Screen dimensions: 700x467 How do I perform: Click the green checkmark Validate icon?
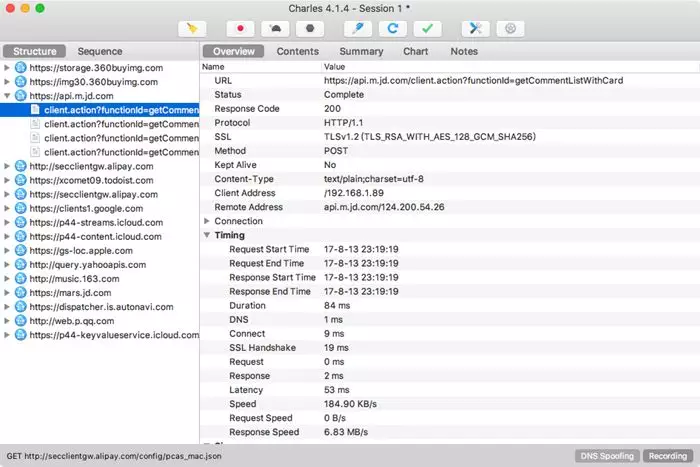pos(428,29)
